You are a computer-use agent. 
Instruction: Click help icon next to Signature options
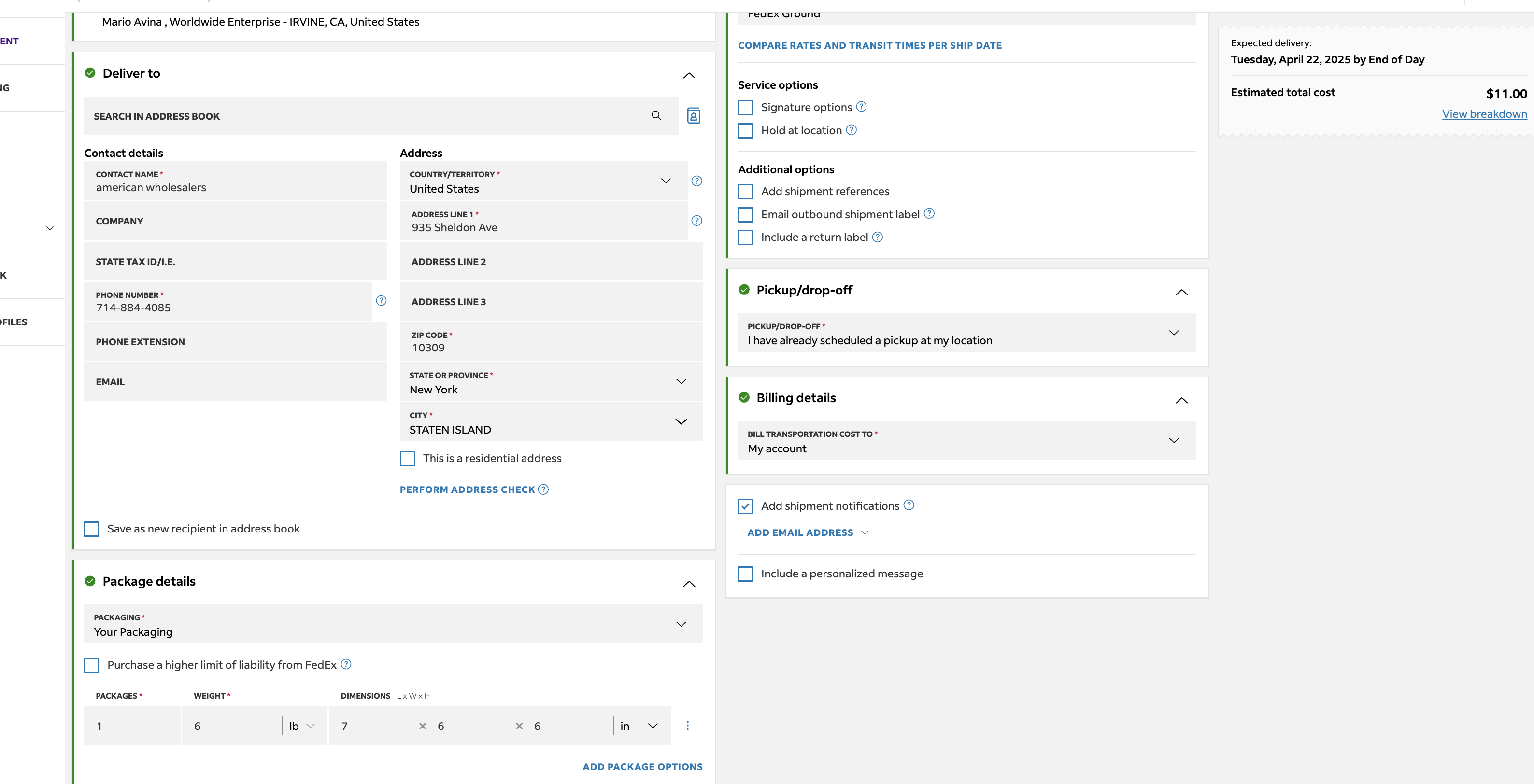(x=861, y=107)
